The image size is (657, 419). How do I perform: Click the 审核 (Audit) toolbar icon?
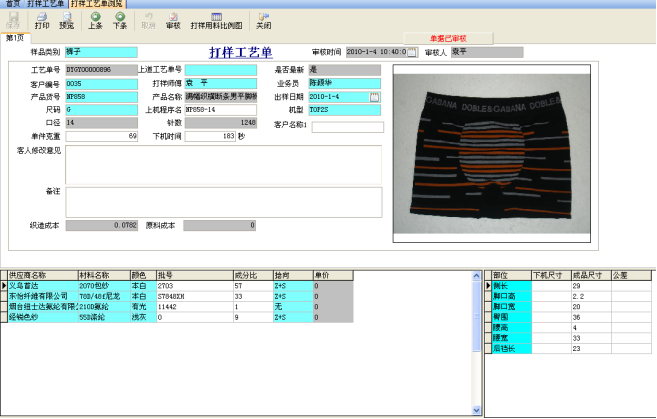point(173,21)
